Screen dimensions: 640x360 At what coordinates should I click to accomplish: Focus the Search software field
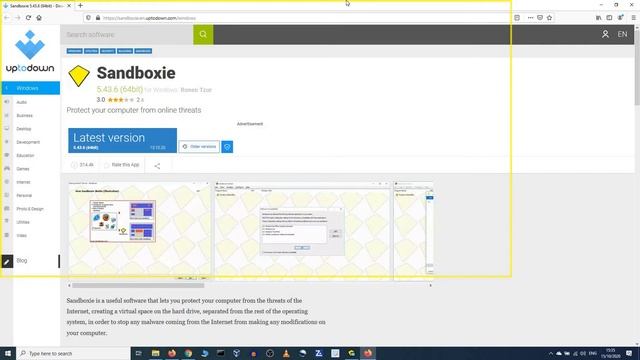[x=127, y=35]
